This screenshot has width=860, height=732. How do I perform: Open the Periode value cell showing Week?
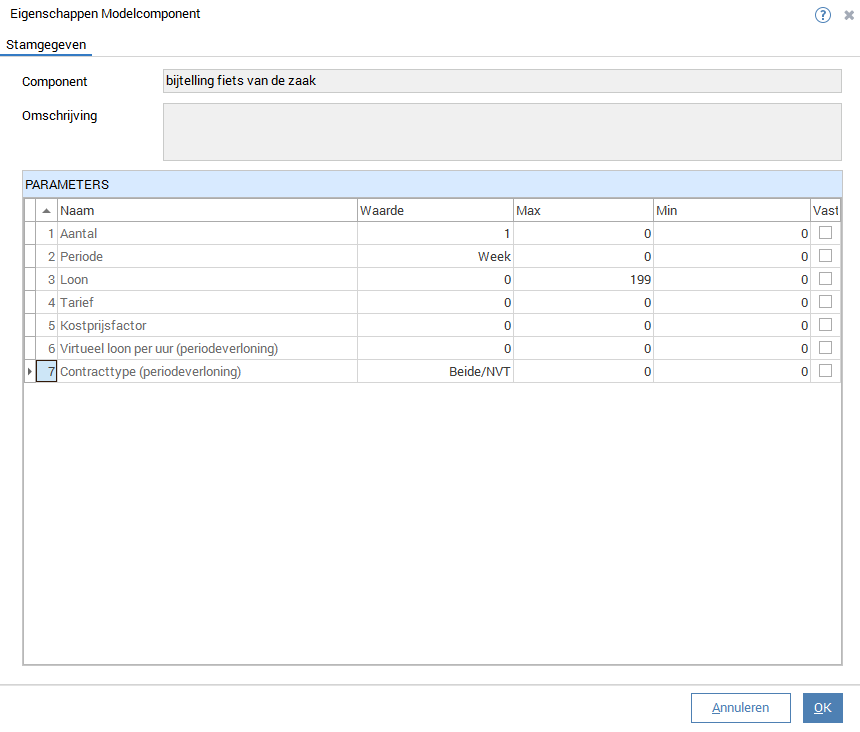click(x=435, y=257)
